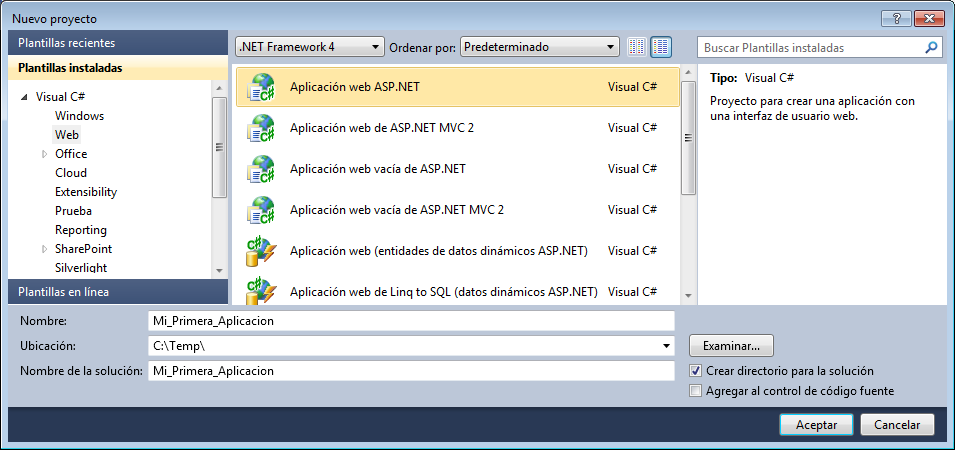Image resolution: width=955 pixels, height=450 pixels.
Task: Click the Examinar... button
Action: pyautogui.click(x=731, y=346)
